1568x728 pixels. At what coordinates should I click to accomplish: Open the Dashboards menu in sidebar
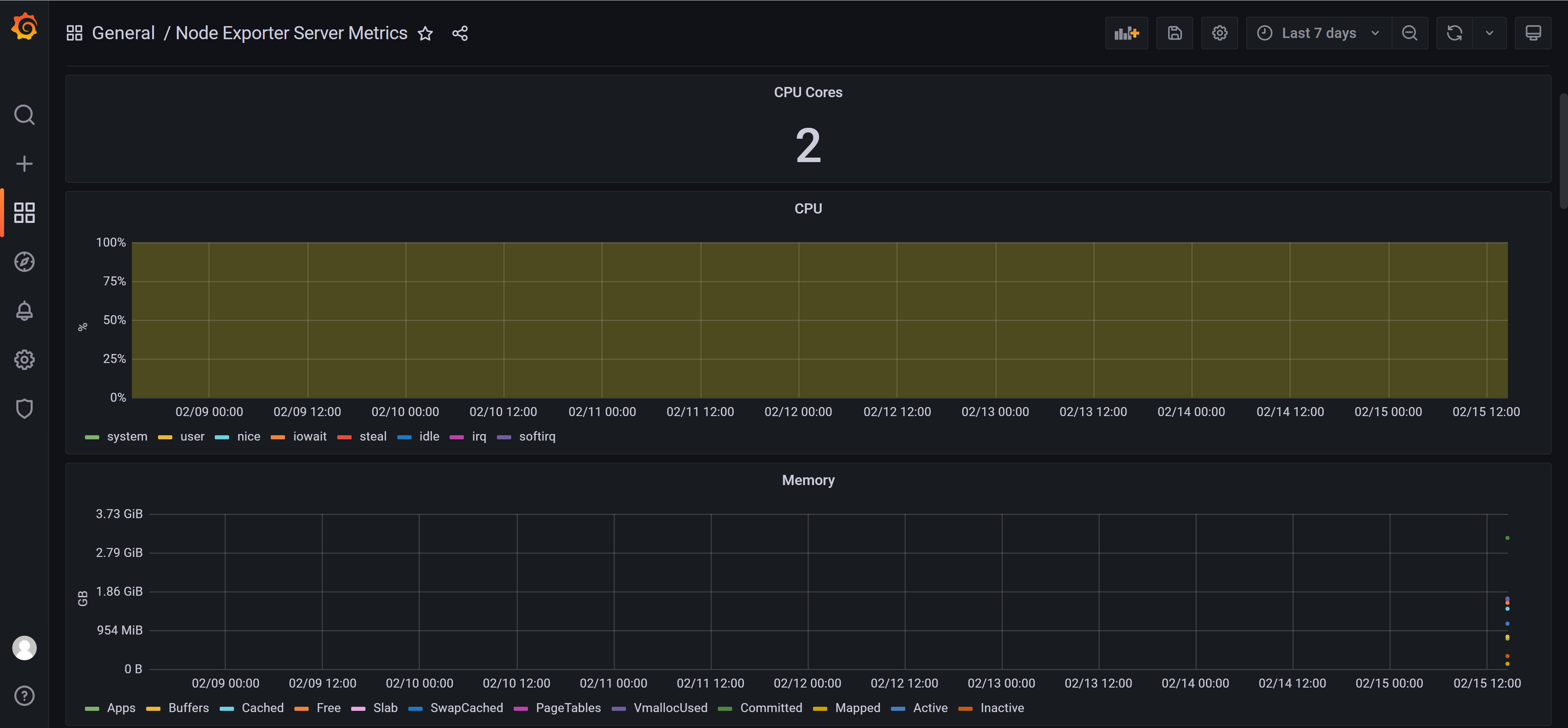[24, 212]
